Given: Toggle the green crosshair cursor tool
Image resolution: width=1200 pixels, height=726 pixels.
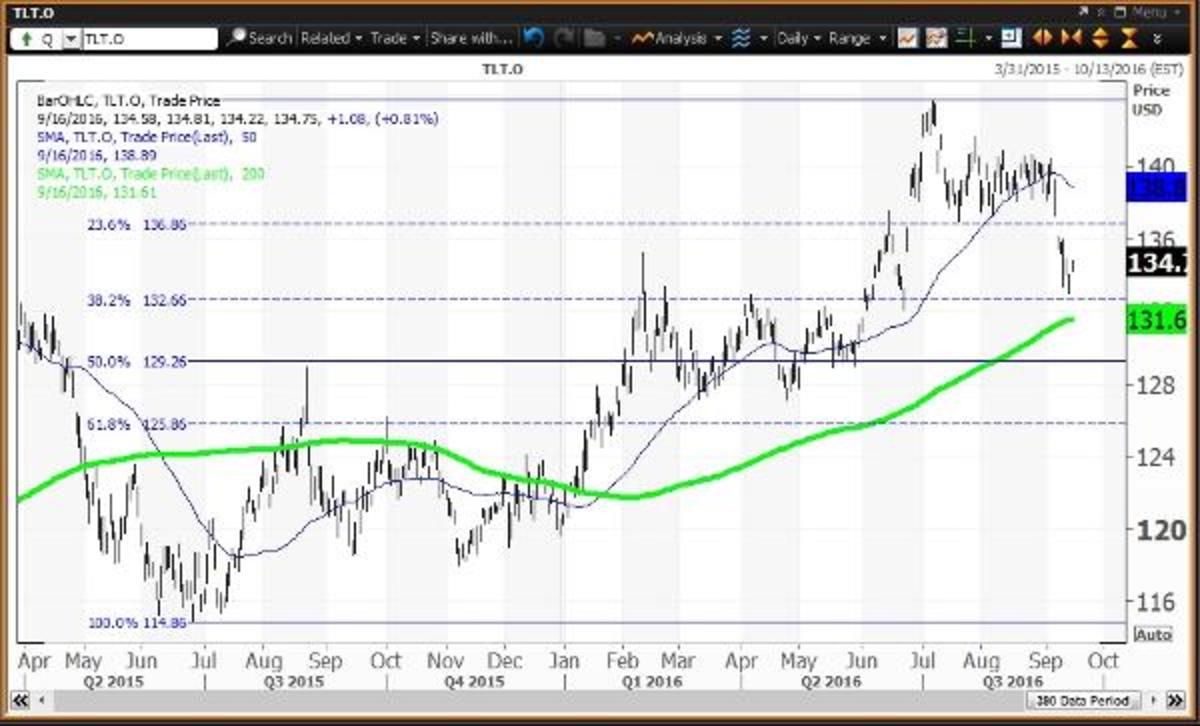Looking at the screenshot, I should coord(962,38).
